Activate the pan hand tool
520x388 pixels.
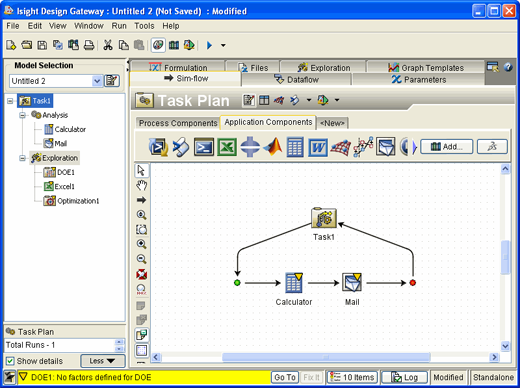pos(142,185)
